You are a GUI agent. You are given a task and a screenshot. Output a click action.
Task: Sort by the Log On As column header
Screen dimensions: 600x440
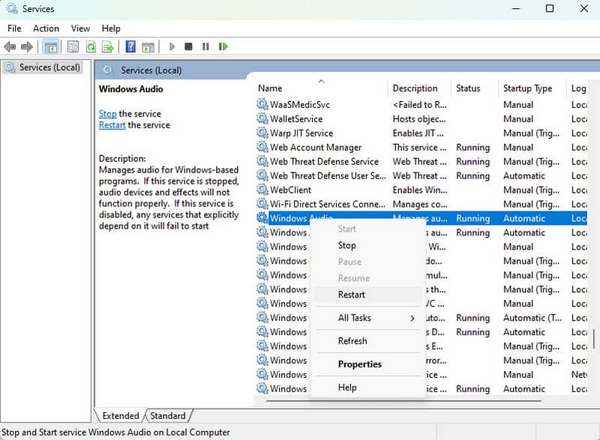coord(578,88)
